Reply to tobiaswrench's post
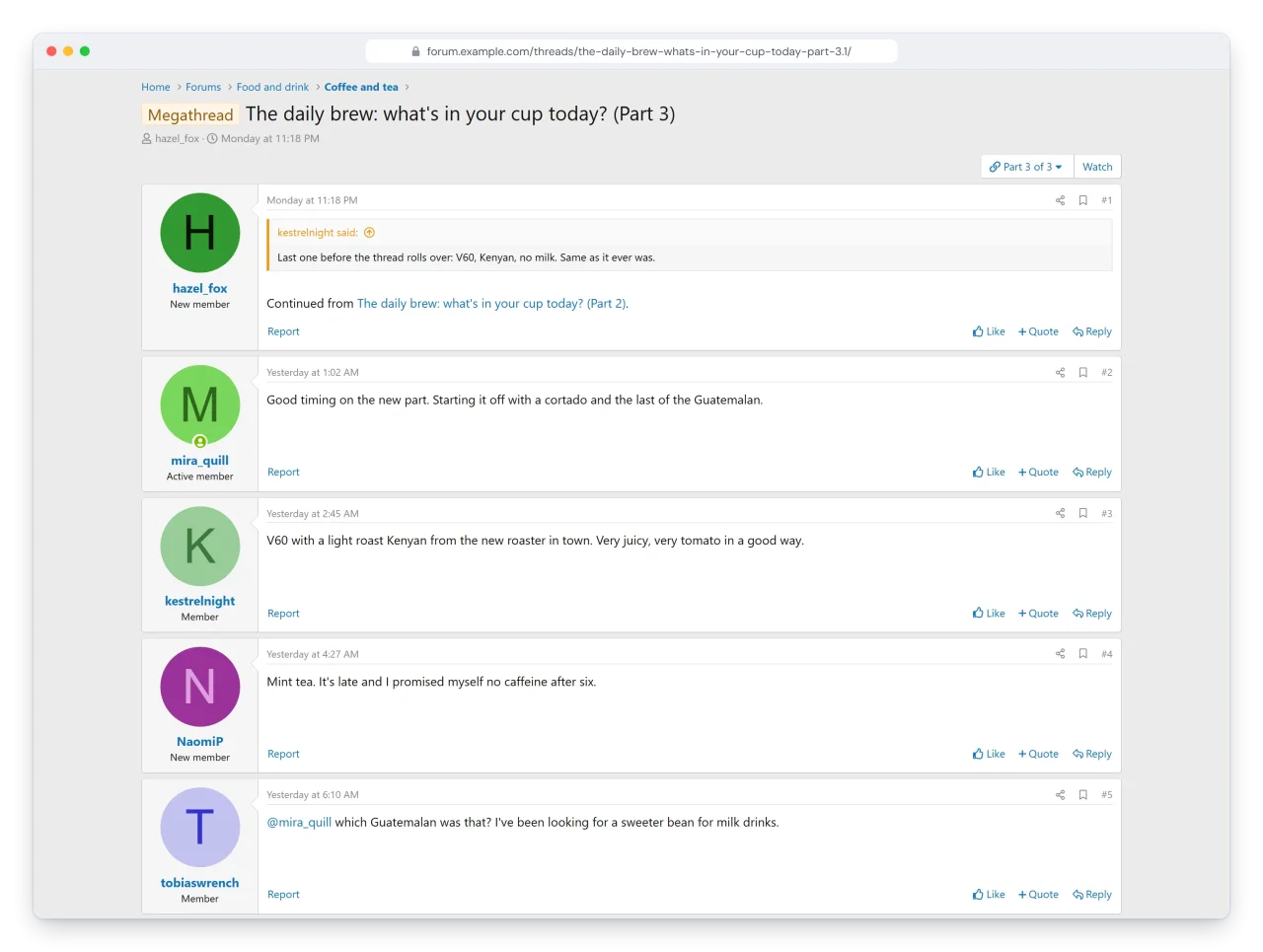 tap(1092, 895)
